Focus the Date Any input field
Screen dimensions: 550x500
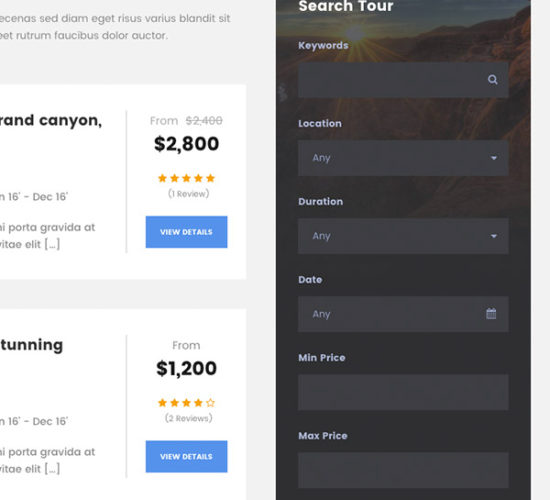403,314
